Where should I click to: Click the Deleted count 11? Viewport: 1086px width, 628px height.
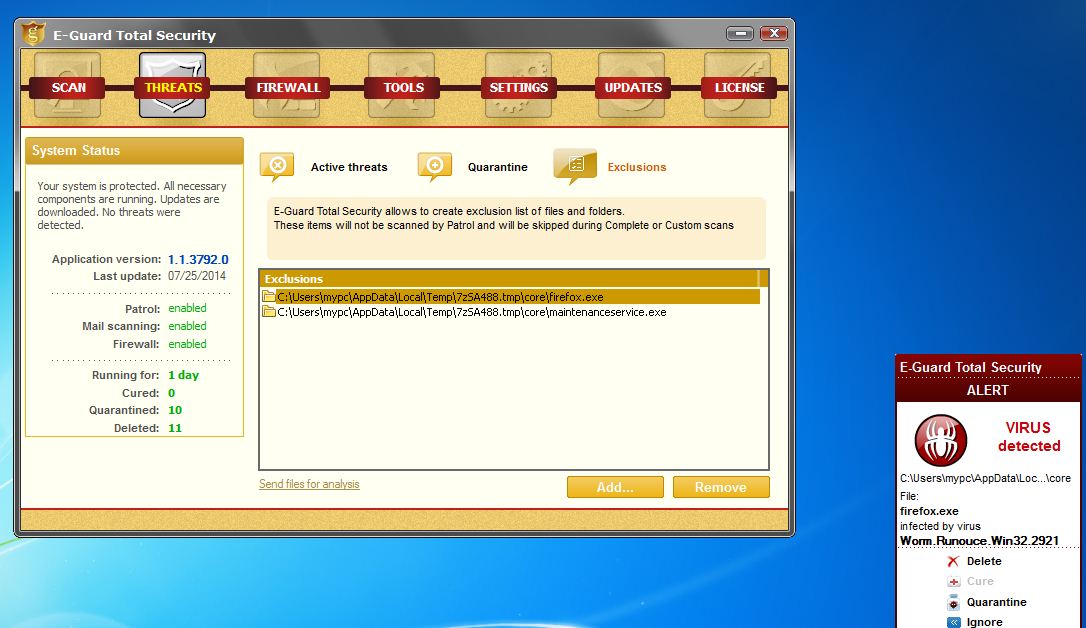tap(175, 429)
